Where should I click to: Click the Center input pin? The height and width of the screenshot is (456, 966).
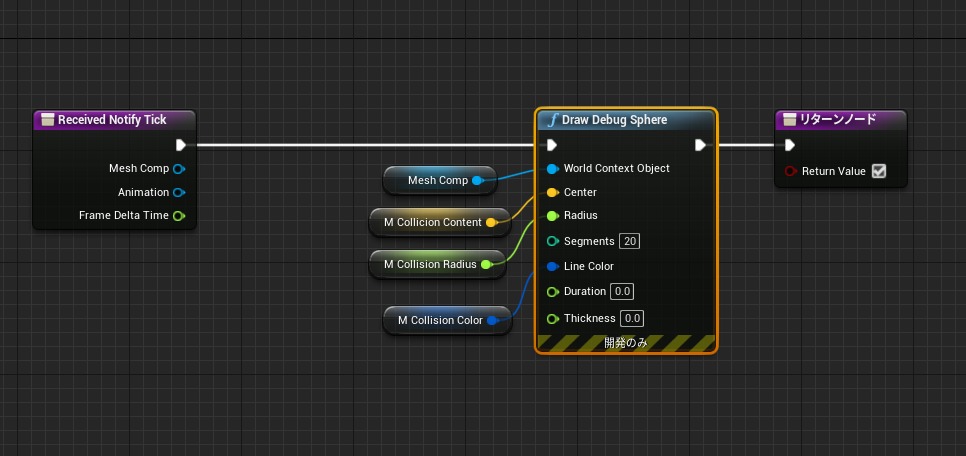coord(553,192)
